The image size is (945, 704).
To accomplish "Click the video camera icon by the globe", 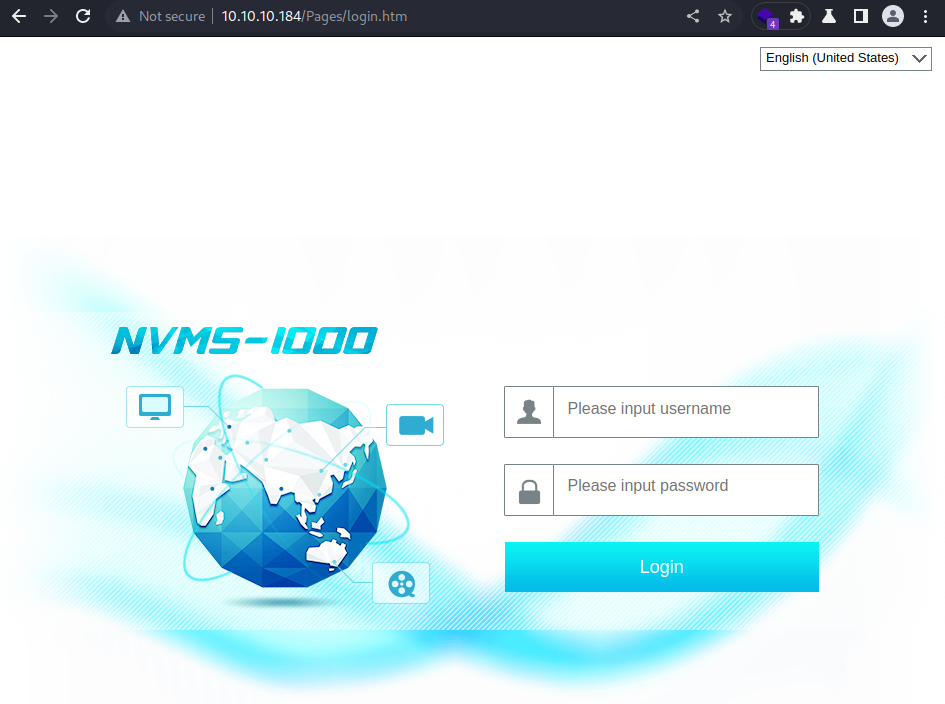I will [415, 425].
